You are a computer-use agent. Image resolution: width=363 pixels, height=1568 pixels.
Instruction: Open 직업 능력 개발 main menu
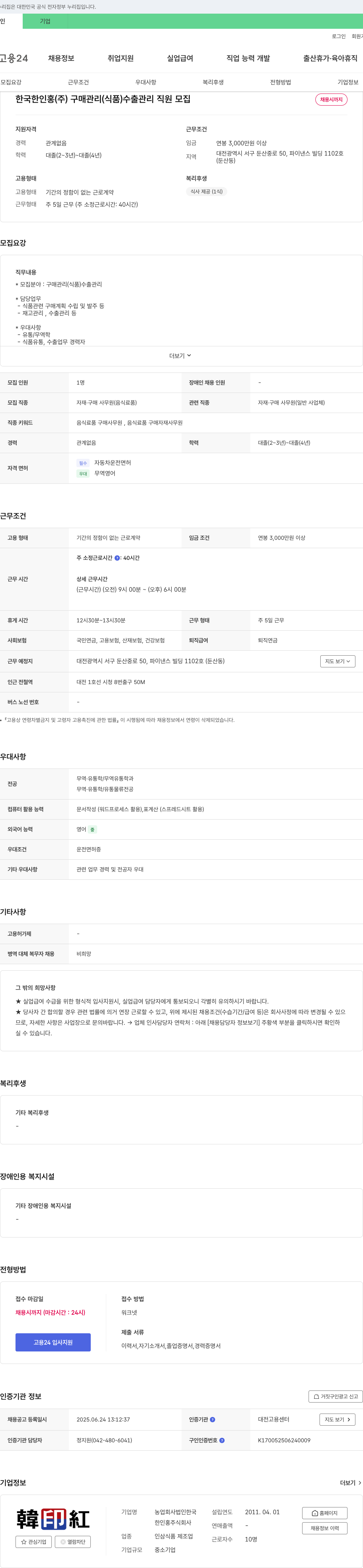click(248, 58)
